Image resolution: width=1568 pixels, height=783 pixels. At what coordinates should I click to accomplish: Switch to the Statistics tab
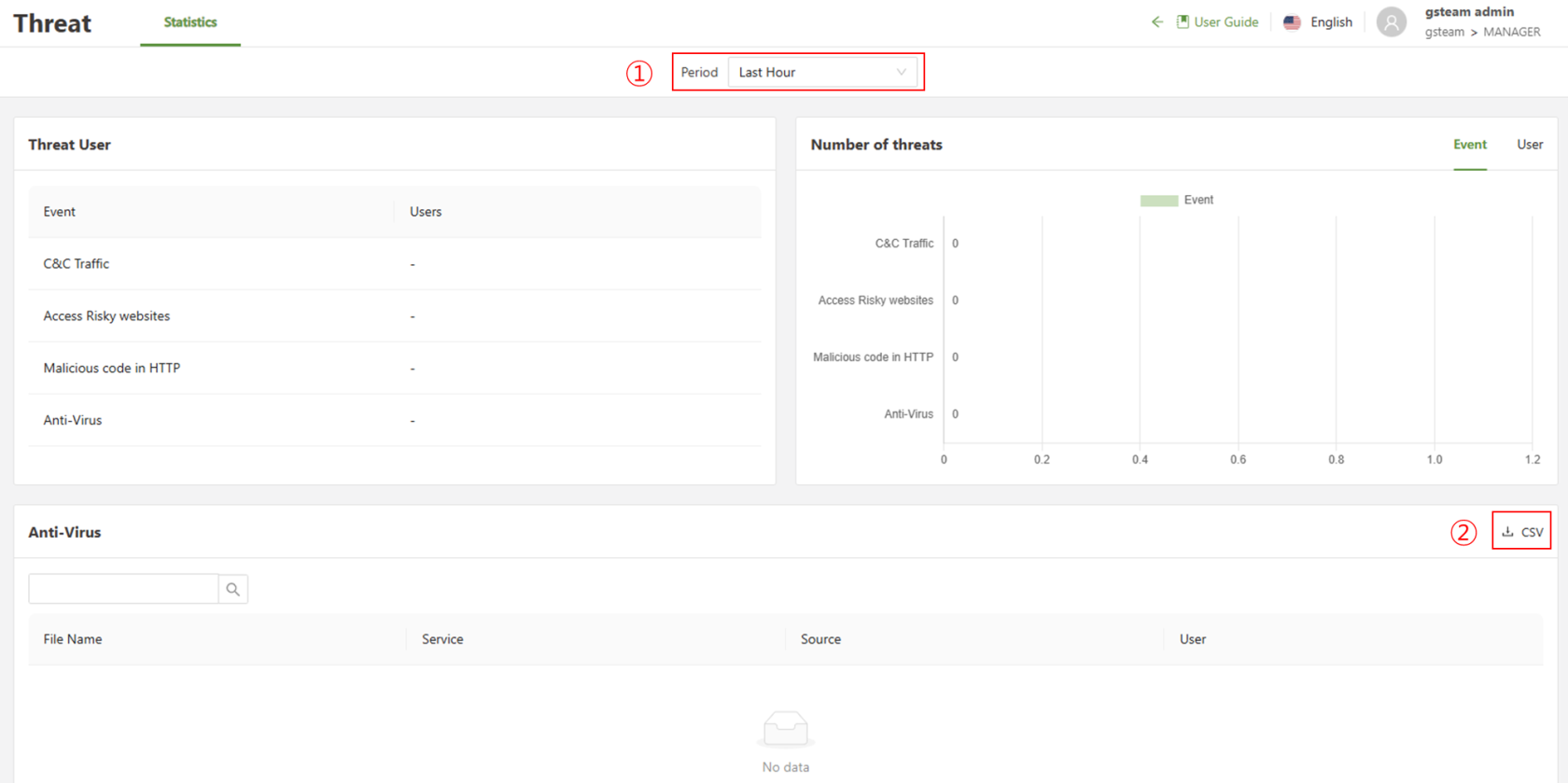coord(190,22)
